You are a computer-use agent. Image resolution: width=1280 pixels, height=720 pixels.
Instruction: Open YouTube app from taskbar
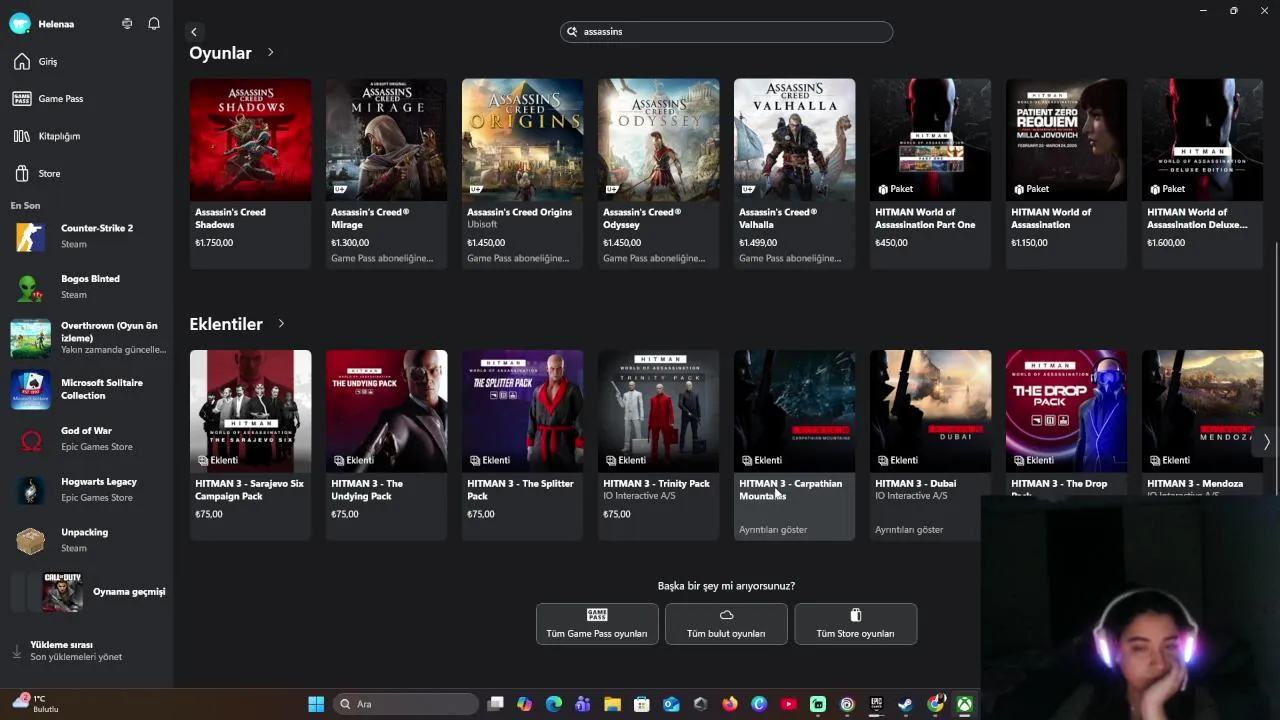click(788, 704)
